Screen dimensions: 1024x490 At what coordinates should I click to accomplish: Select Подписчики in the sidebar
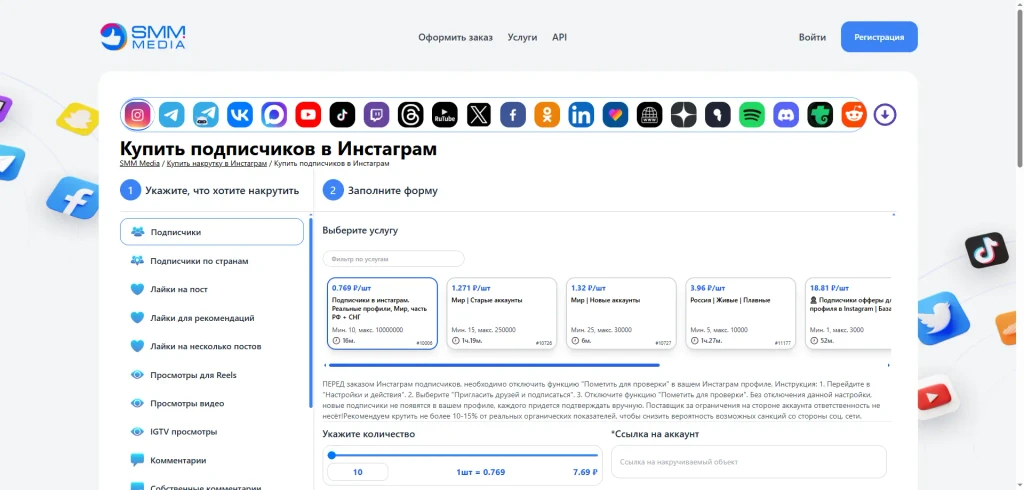click(x=212, y=232)
